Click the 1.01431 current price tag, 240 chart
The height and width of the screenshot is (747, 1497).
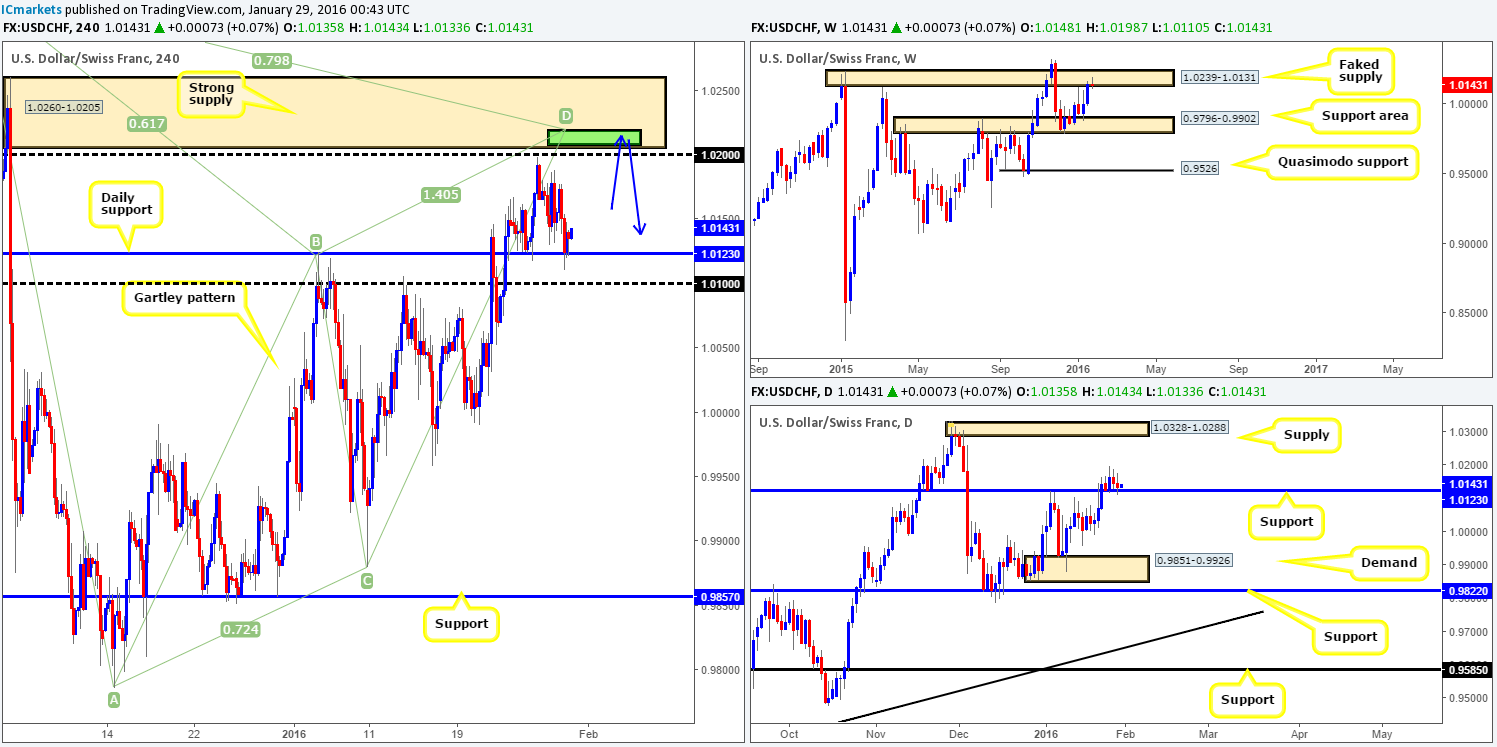(x=717, y=228)
